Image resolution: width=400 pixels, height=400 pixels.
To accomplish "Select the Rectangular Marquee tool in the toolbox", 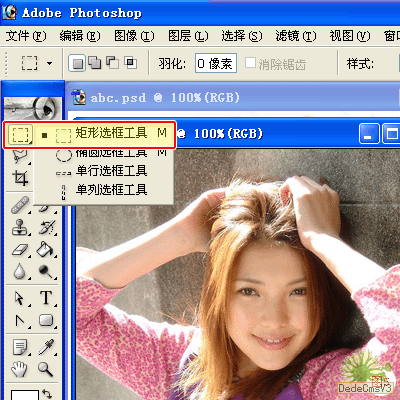I will [x=20, y=135].
